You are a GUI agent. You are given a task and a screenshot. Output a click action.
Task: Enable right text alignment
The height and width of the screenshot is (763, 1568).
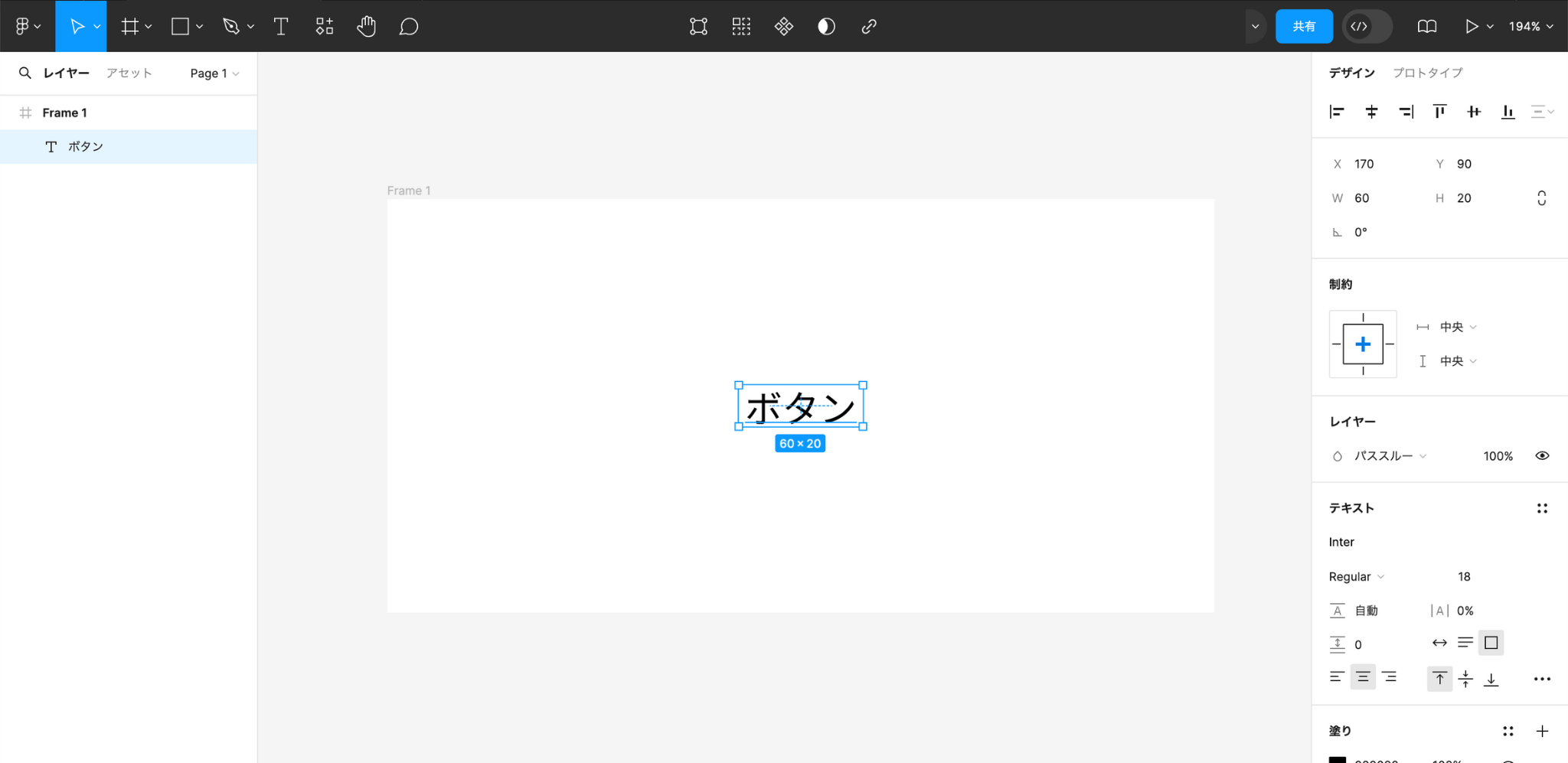click(x=1390, y=677)
